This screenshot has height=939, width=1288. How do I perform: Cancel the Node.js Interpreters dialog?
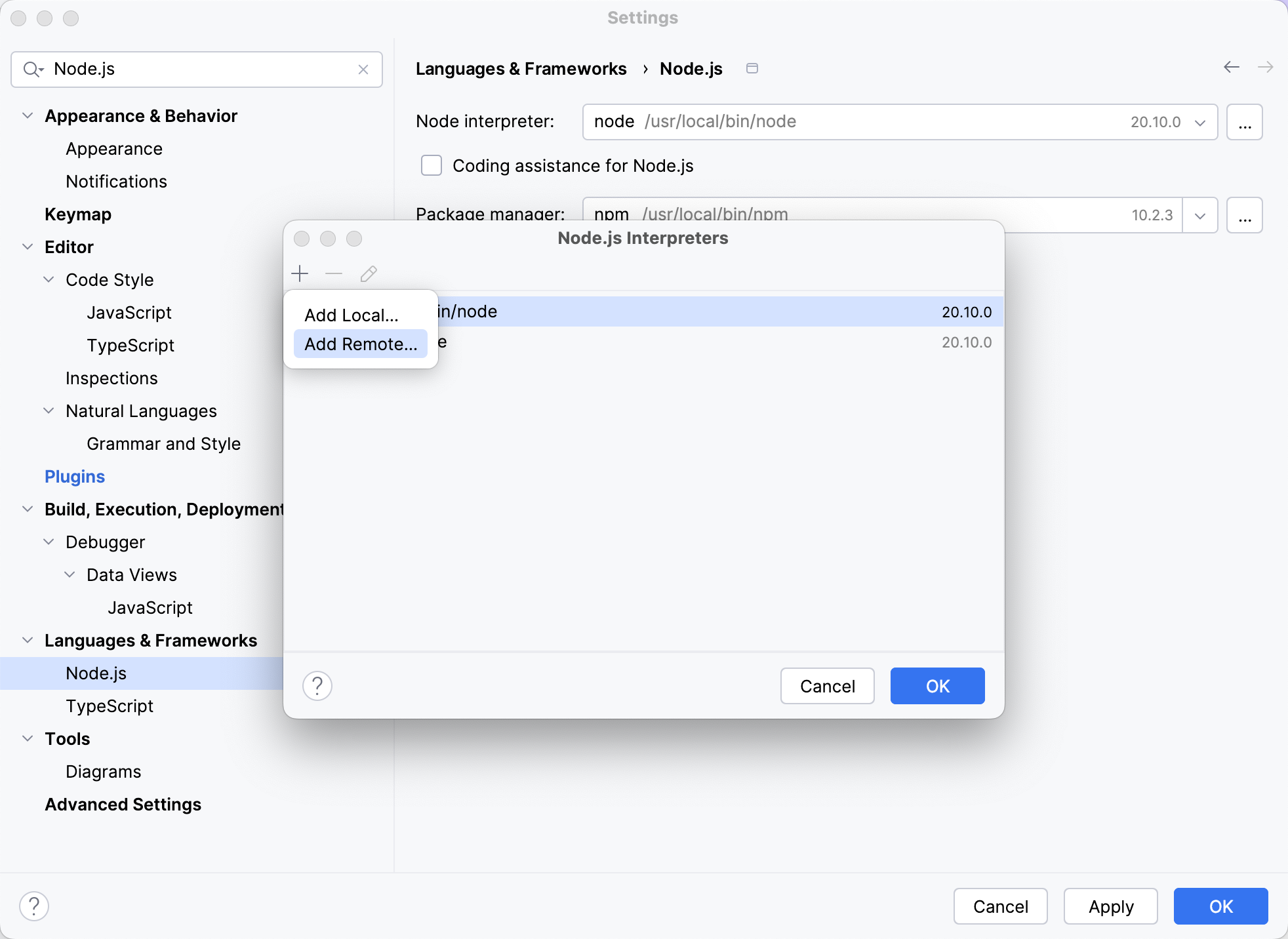tap(827, 686)
